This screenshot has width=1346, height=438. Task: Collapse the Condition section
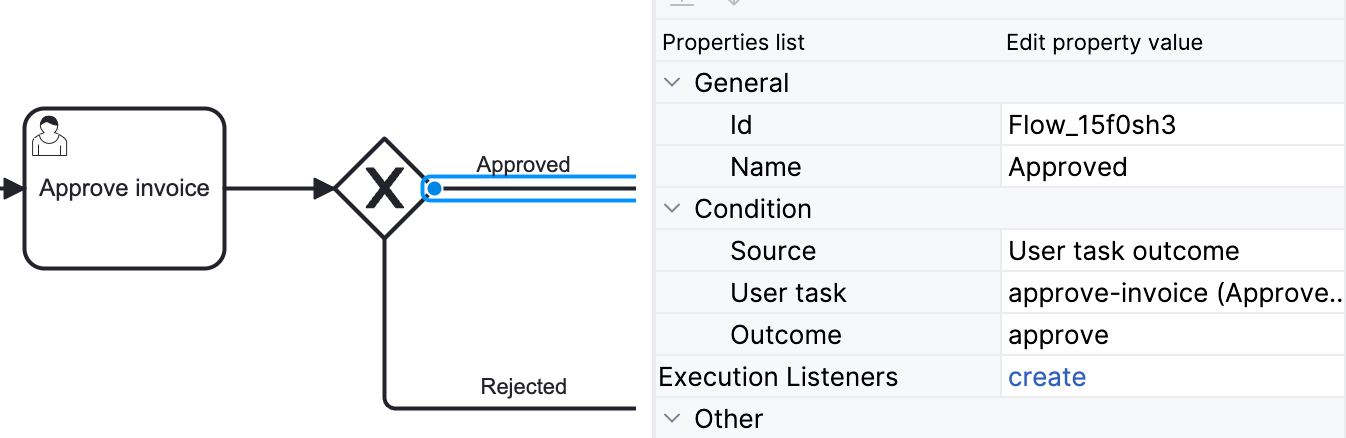point(671,209)
